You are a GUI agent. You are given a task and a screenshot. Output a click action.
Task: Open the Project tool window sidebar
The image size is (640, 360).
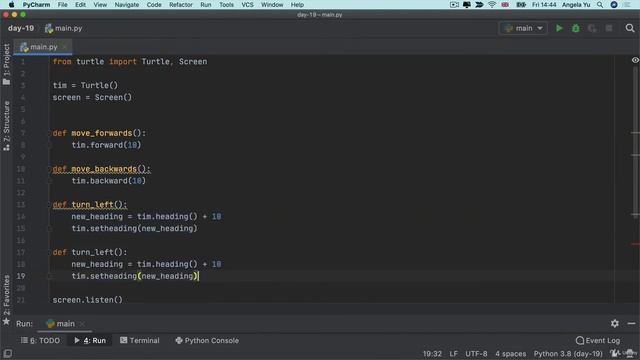(x=6, y=64)
